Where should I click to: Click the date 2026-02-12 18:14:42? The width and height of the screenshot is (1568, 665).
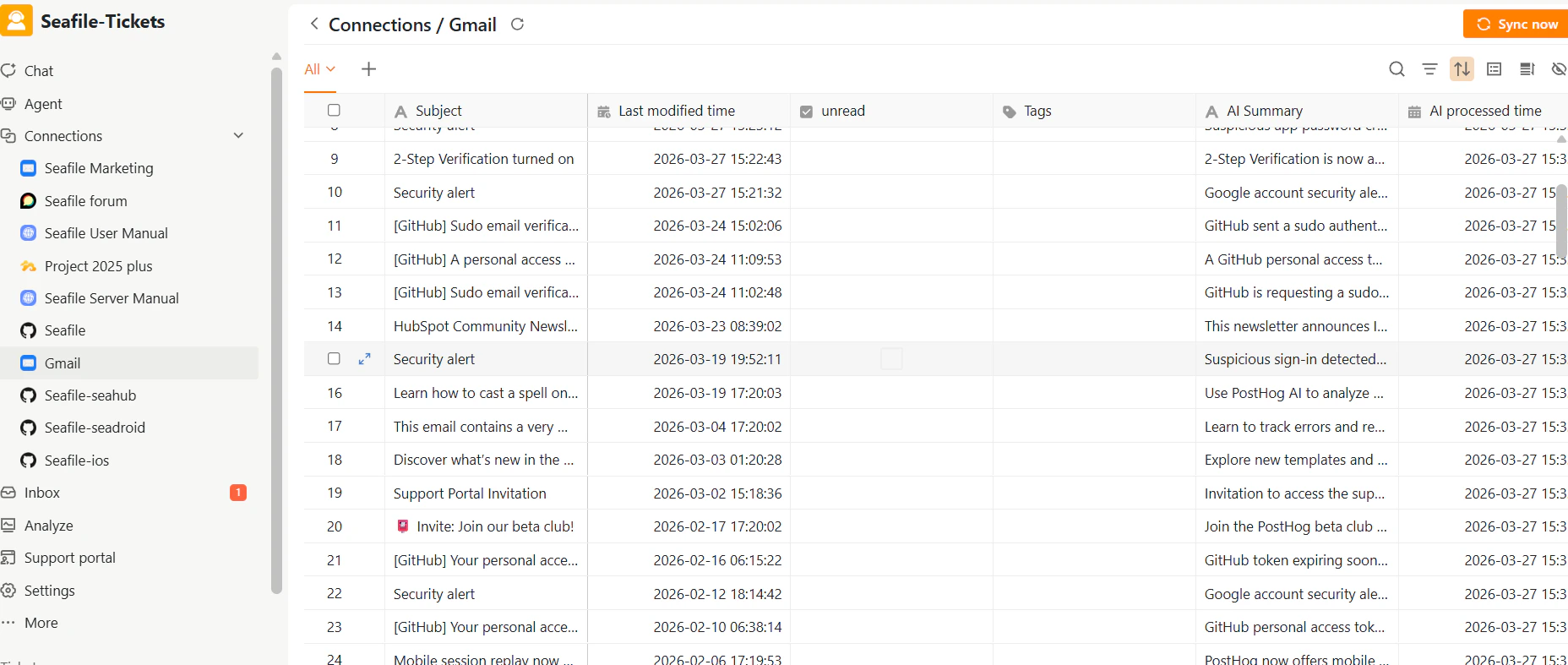[x=717, y=594]
